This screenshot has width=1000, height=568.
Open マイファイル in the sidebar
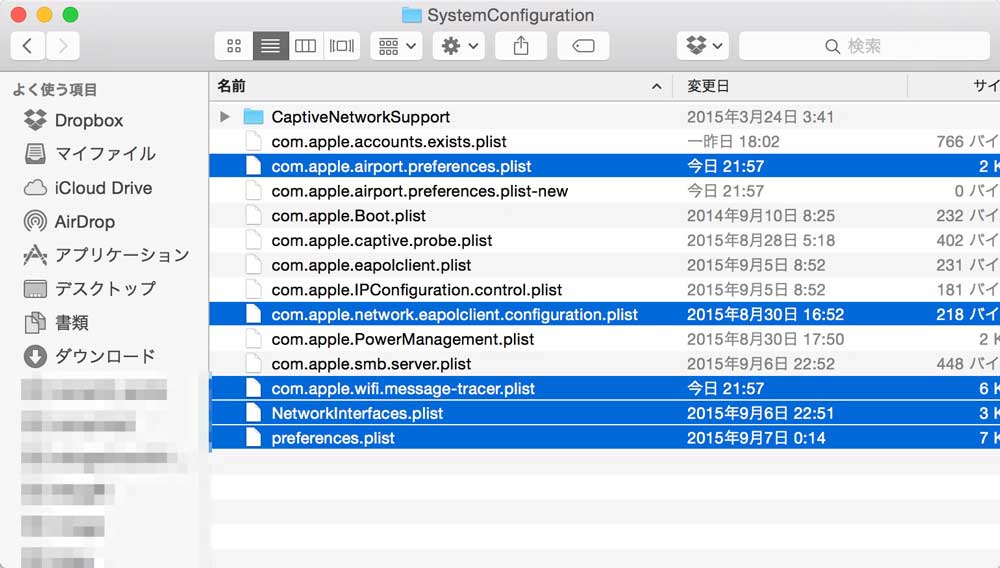[x=89, y=154]
